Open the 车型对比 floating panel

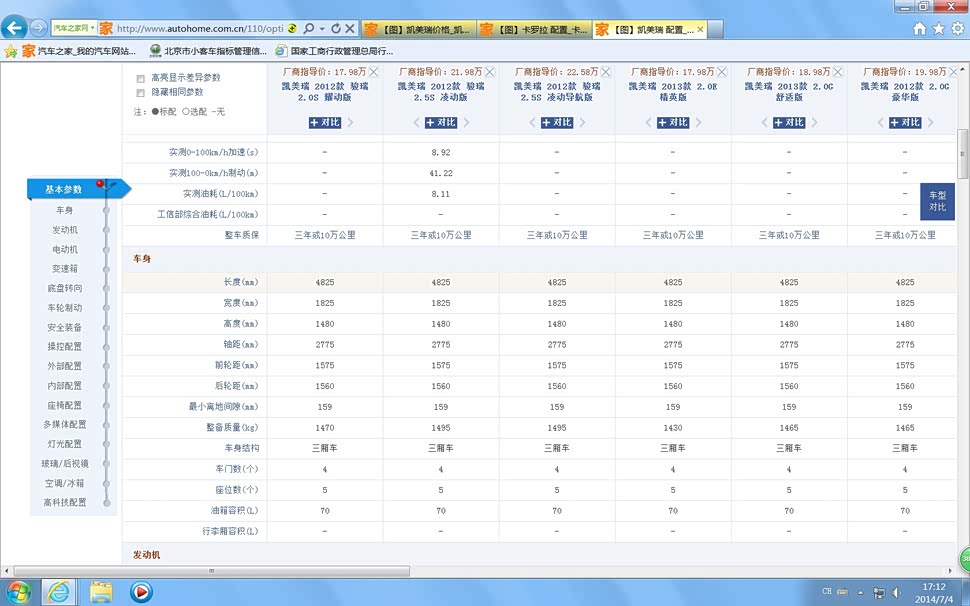[x=937, y=202]
